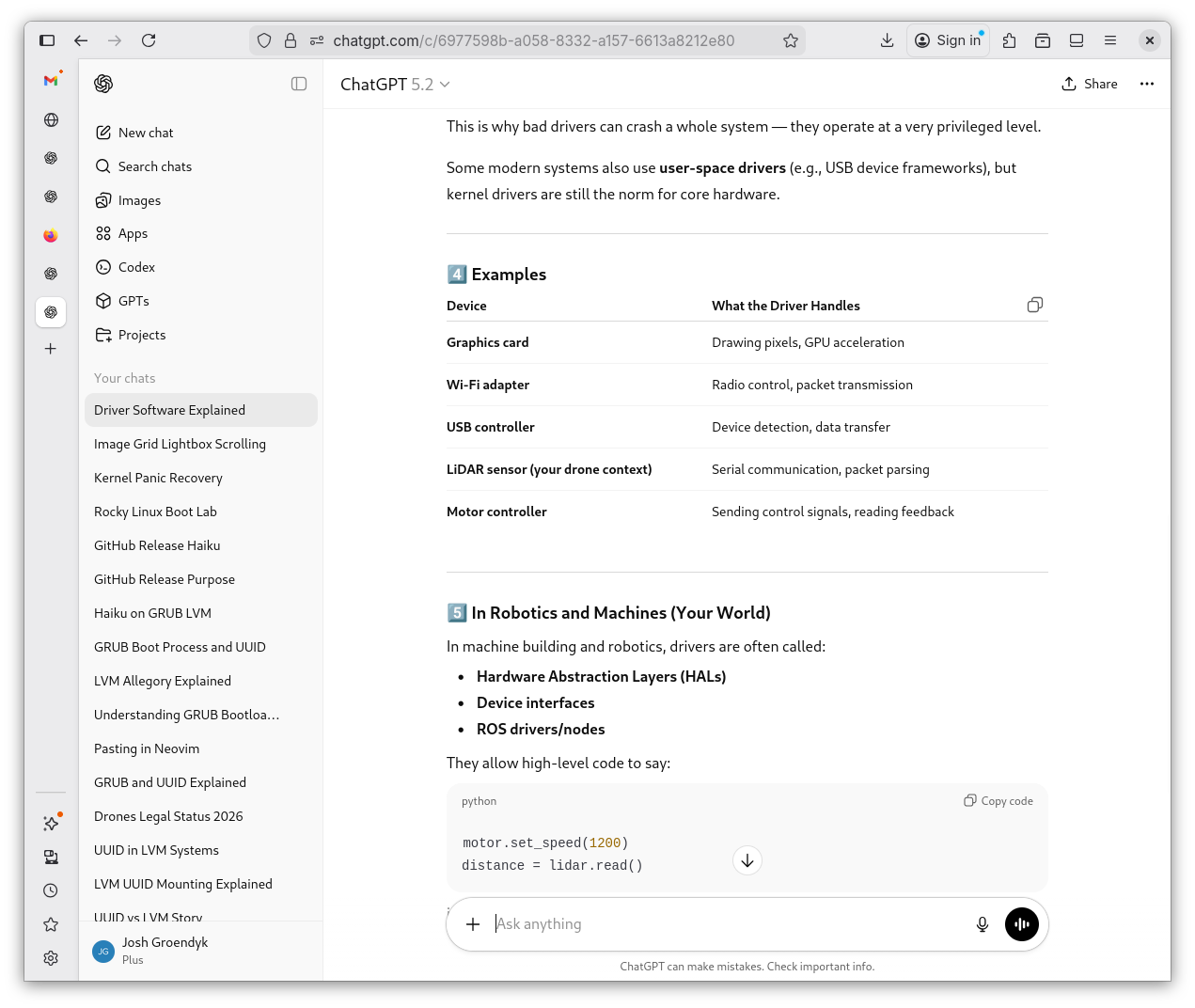The width and height of the screenshot is (1195, 1008).
Task: Open Josh Groendyk account menu
Action: click(165, 950)
